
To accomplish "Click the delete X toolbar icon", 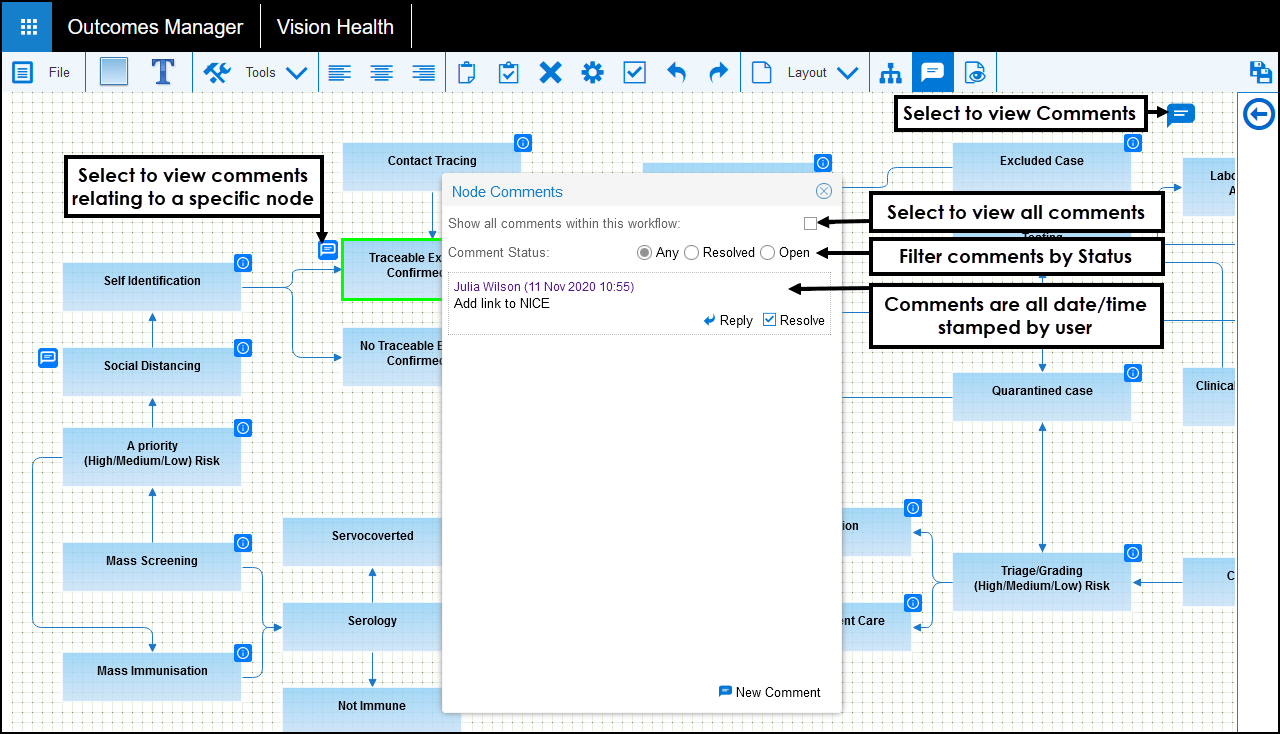I will click(550, 72).
